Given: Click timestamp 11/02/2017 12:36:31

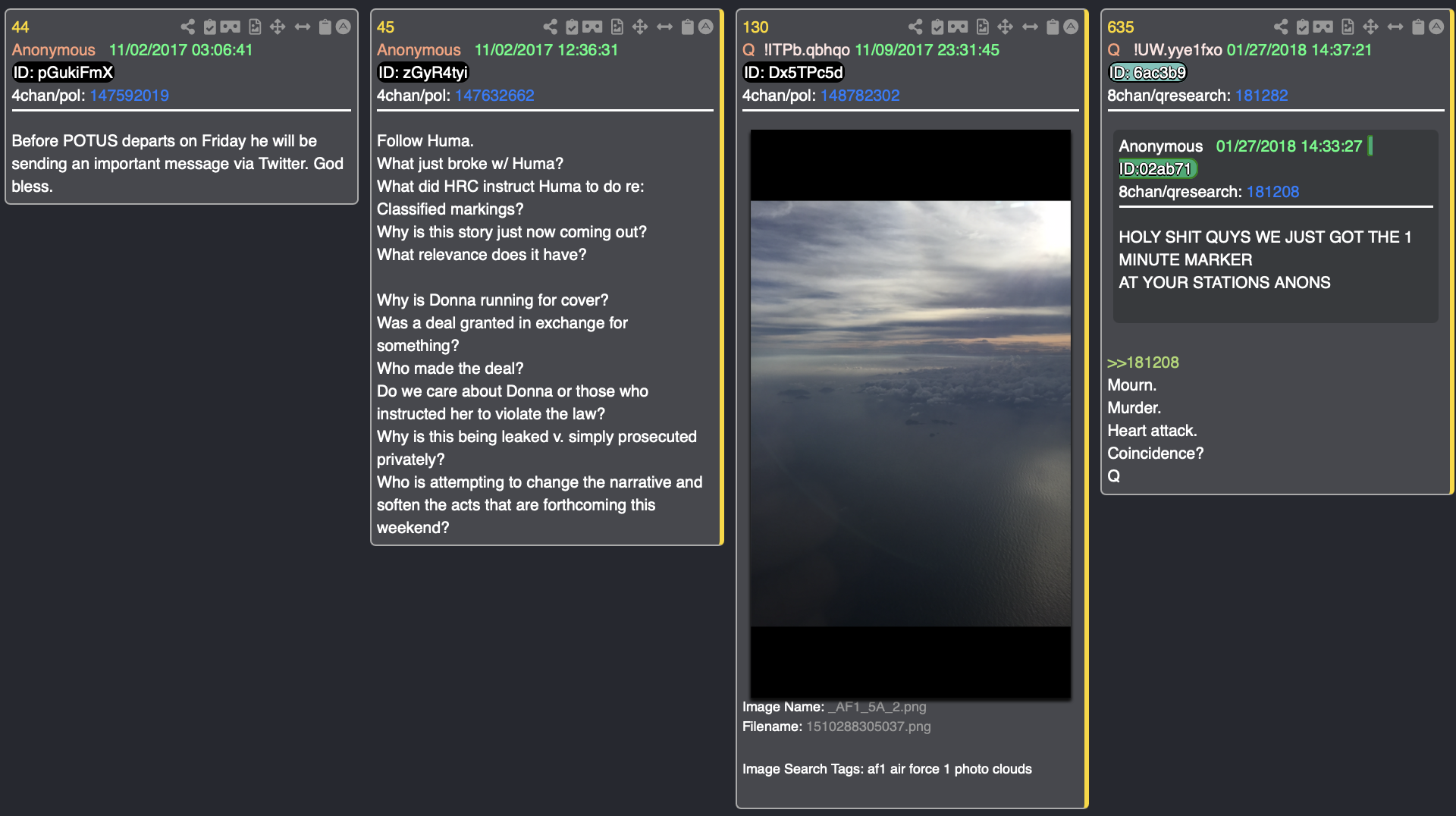Looking at the screenshot, I should tap(546, 50).
